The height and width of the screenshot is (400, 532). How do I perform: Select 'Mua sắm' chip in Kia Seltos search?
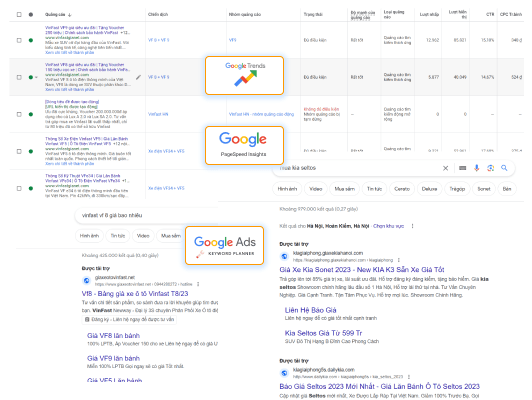point(344,189)
